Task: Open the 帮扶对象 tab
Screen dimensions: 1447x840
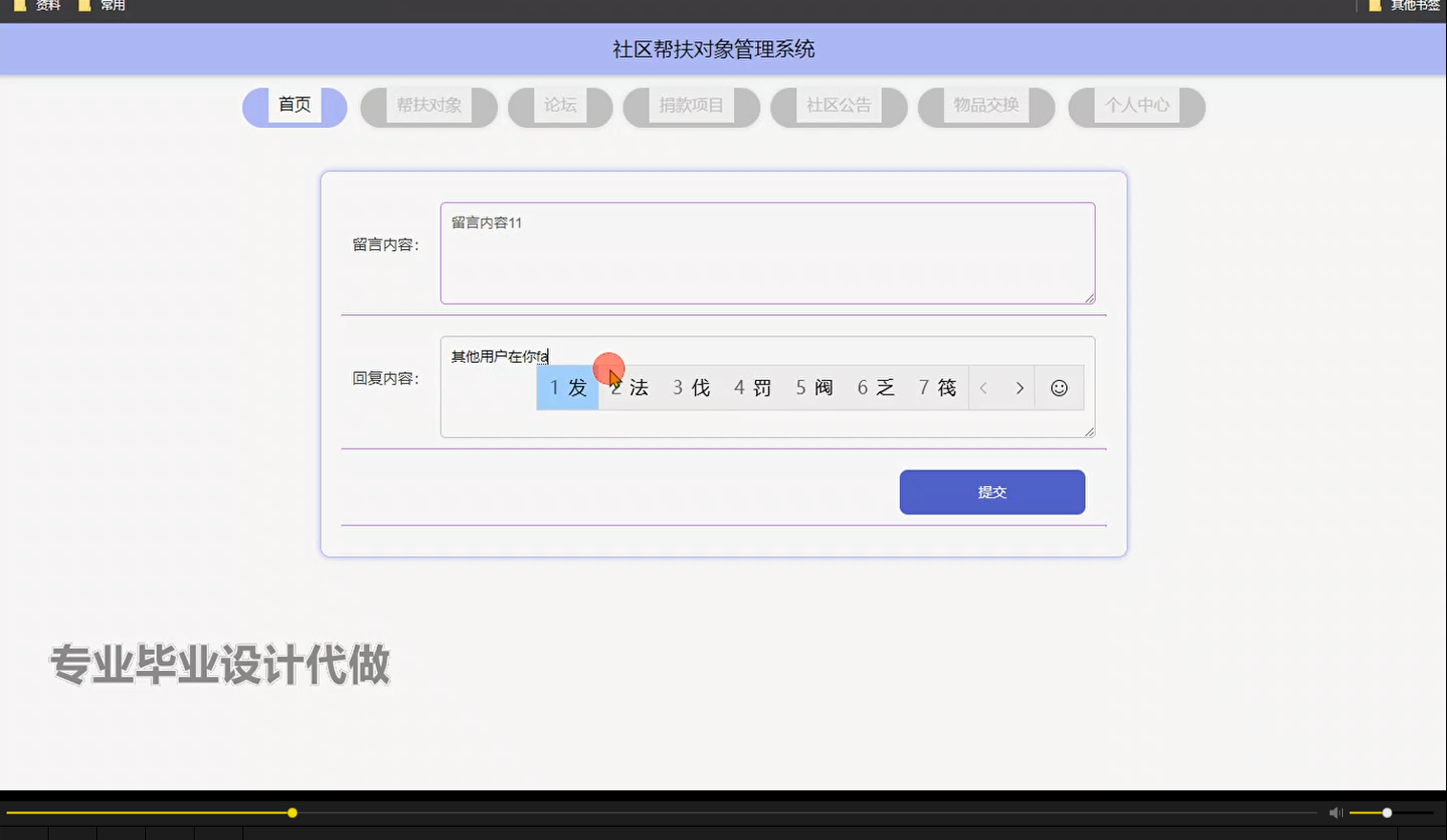Action: 429,106
